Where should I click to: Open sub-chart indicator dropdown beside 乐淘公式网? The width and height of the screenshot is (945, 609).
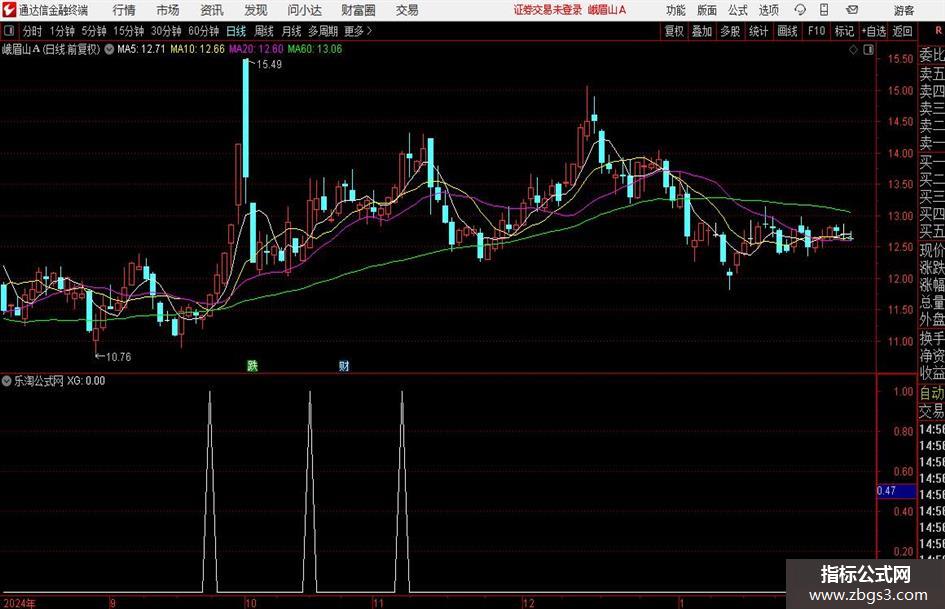point(7,381)
